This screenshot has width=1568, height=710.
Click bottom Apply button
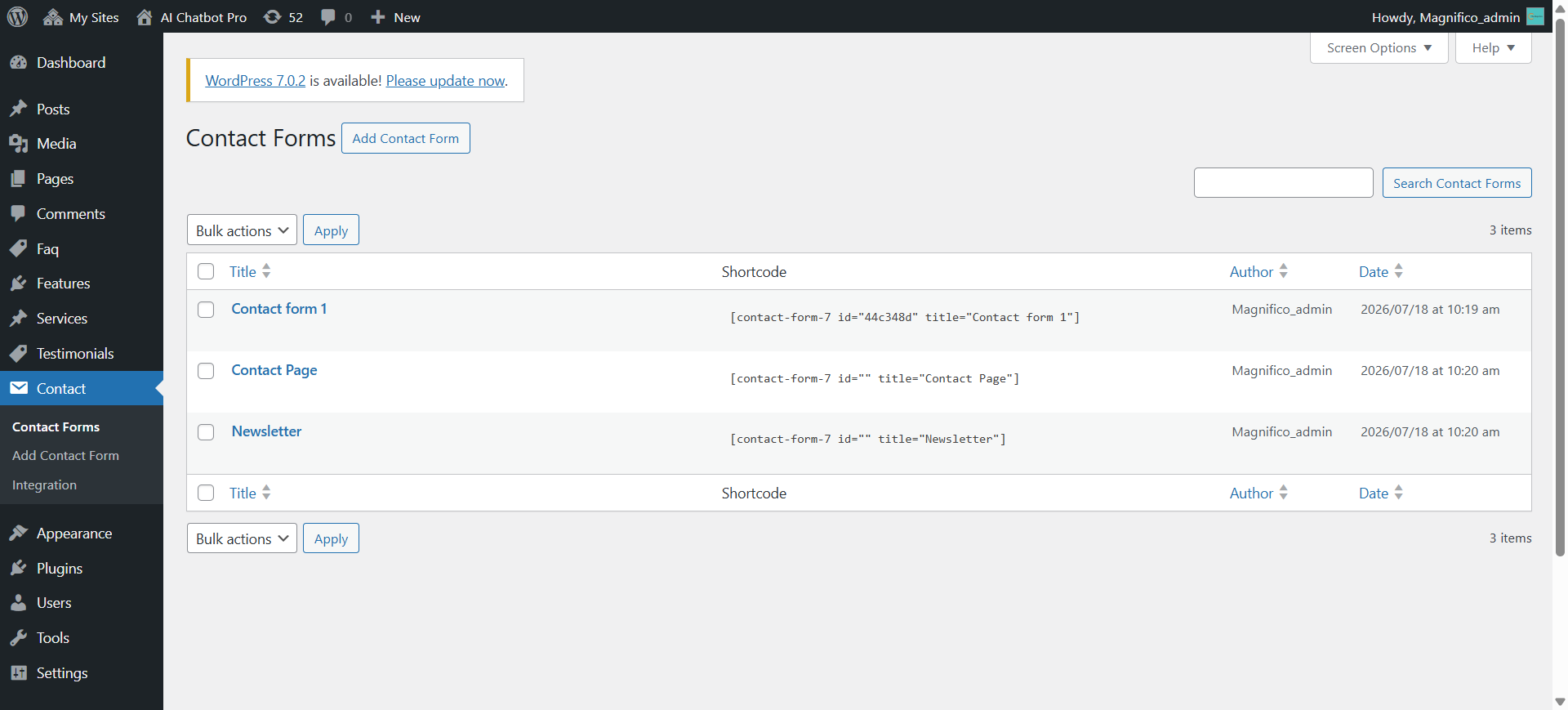[x=331, y=538]
